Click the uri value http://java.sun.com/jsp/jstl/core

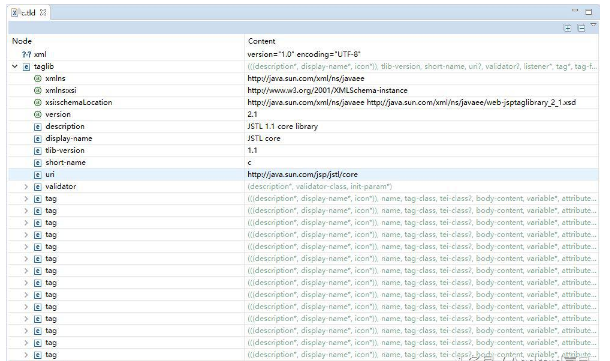pyautogui.click(x=302, y=175)
